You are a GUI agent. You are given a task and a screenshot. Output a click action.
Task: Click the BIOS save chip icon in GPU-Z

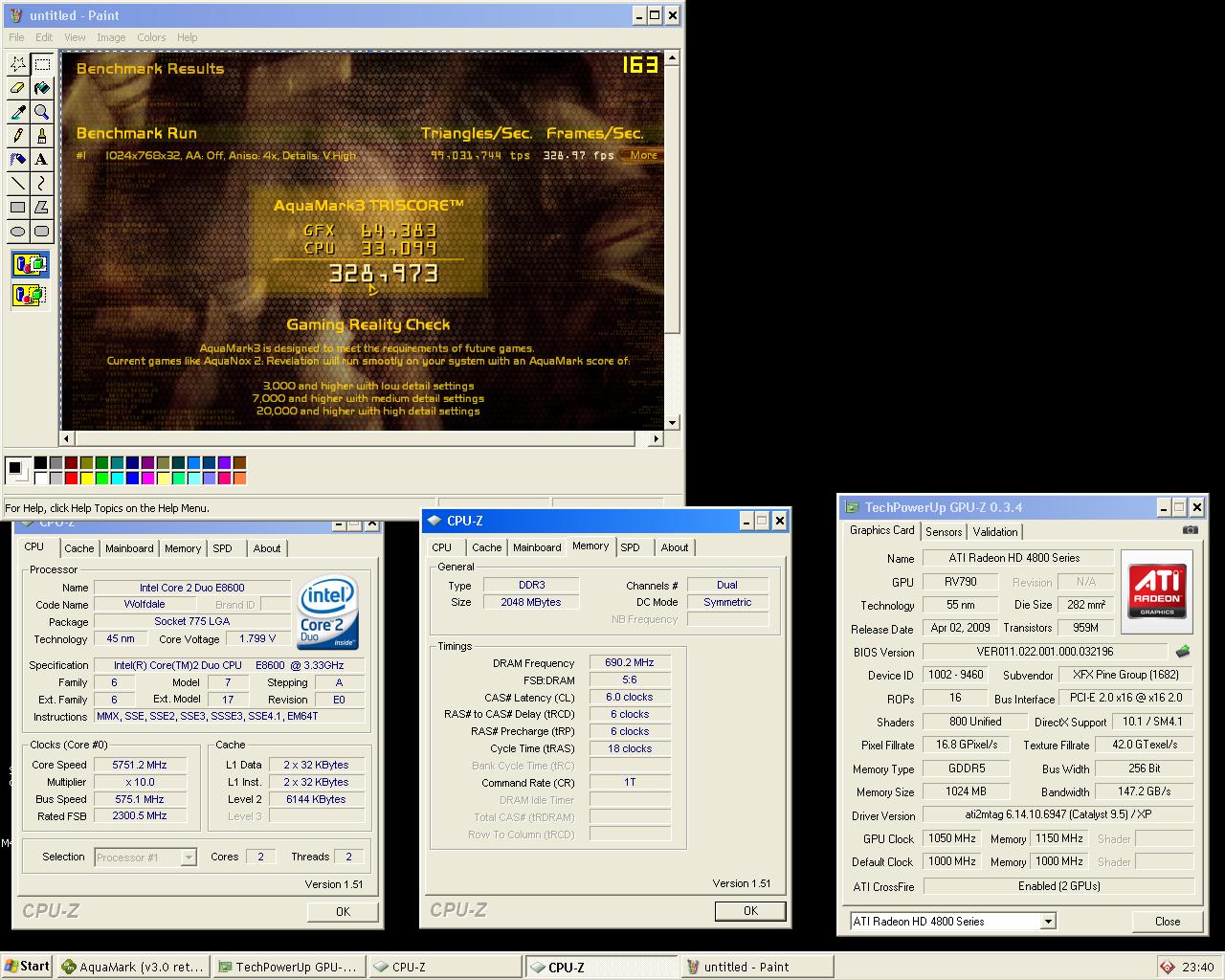[x=1183, y=652]
